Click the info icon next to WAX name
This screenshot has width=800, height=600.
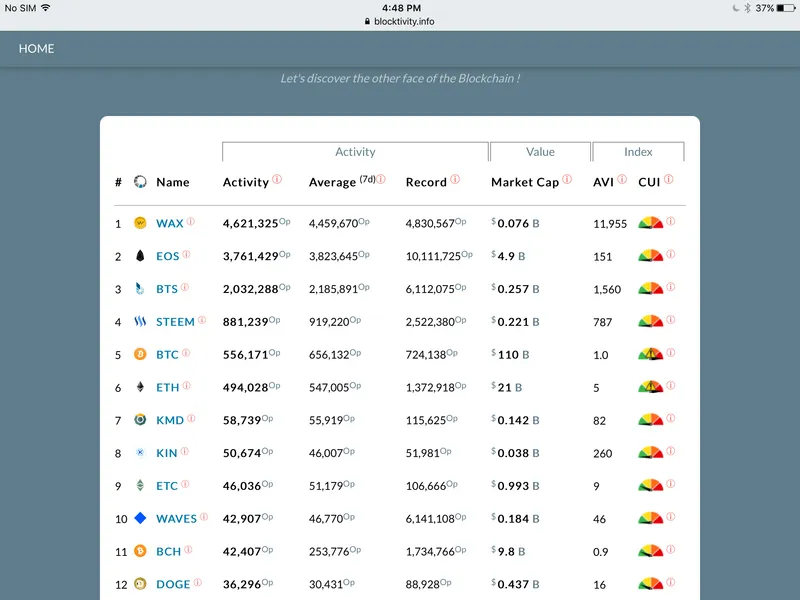coord(191,221)
